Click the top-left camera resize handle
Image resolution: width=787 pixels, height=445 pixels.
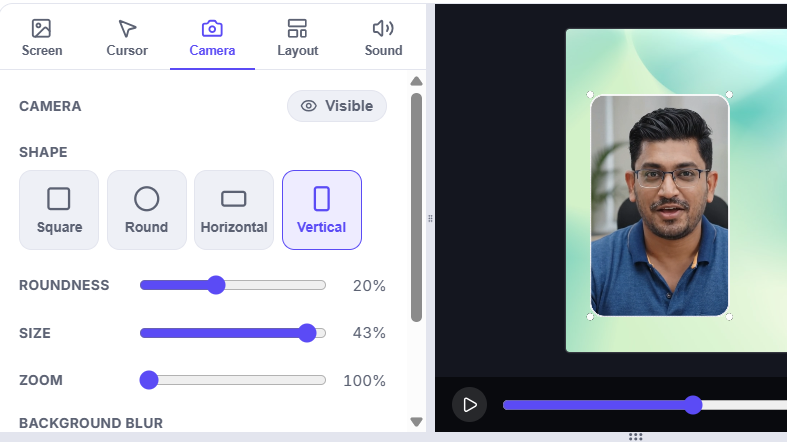tap(590, 94)
